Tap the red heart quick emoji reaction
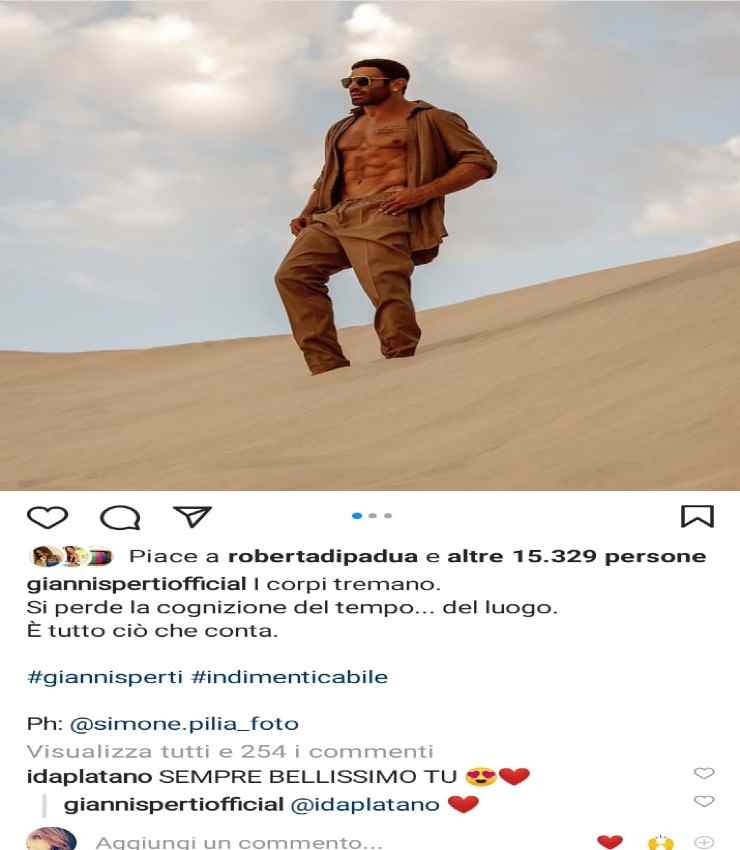The width and height of the screenshot is (740, 850). [x=609, y=842]
